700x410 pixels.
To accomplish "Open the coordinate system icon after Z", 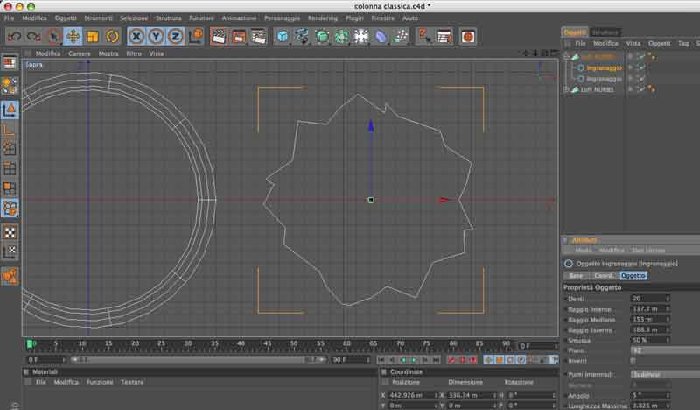I will (x=196, y=37).
